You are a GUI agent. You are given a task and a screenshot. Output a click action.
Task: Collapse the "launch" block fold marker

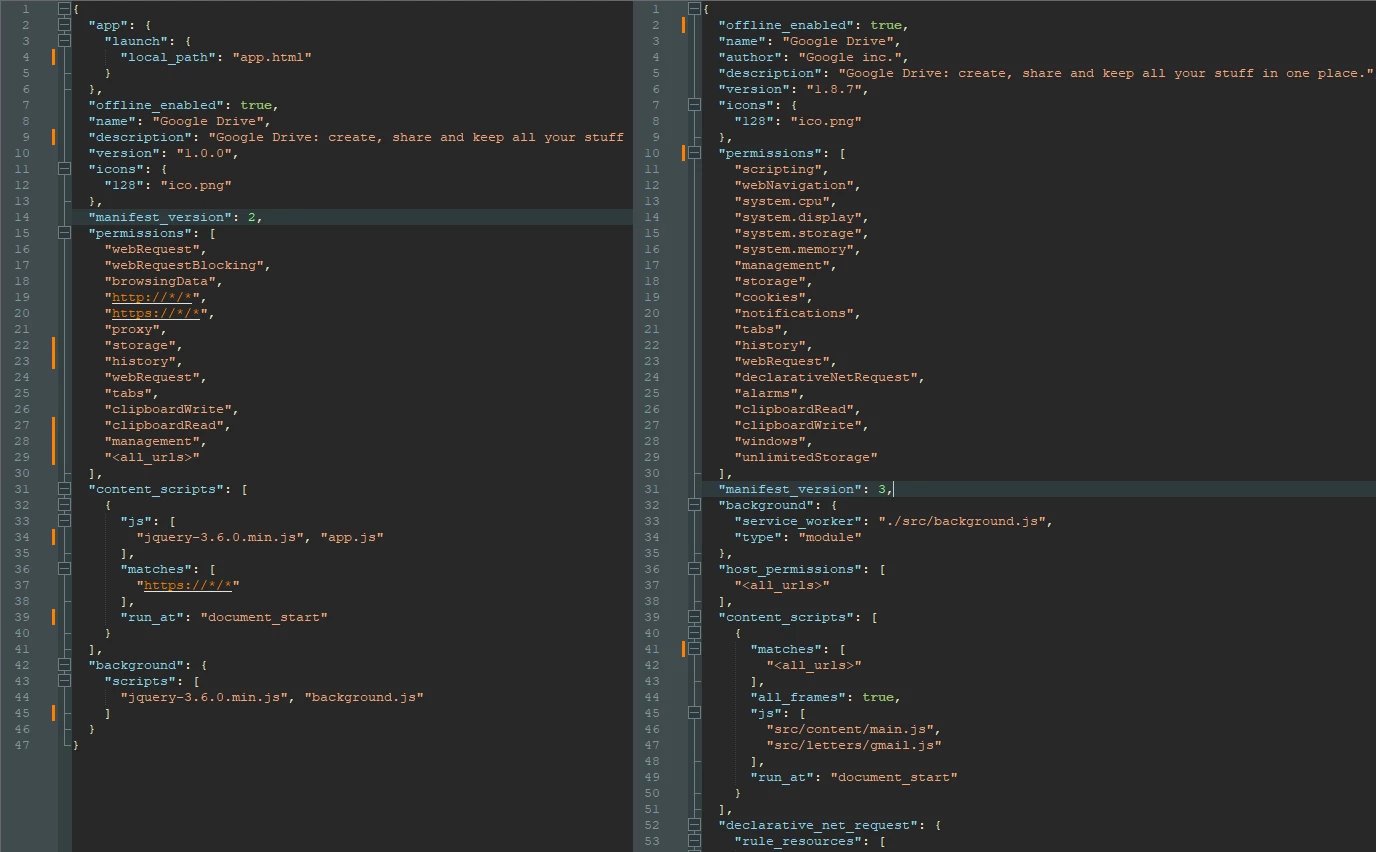(x=65, y=41)
